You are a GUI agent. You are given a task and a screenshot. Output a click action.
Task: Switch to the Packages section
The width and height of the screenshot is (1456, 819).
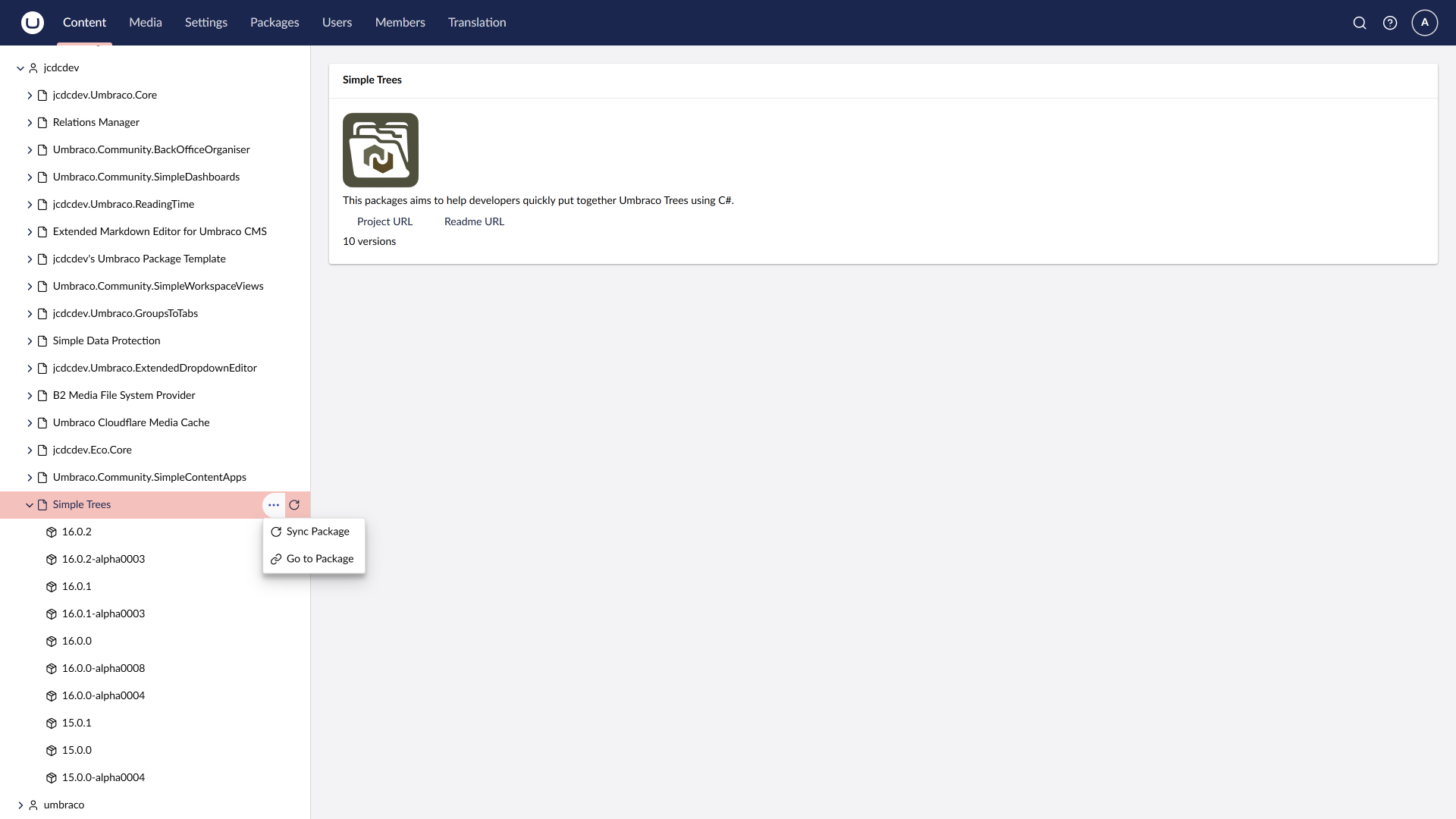(x=275, y=23)
